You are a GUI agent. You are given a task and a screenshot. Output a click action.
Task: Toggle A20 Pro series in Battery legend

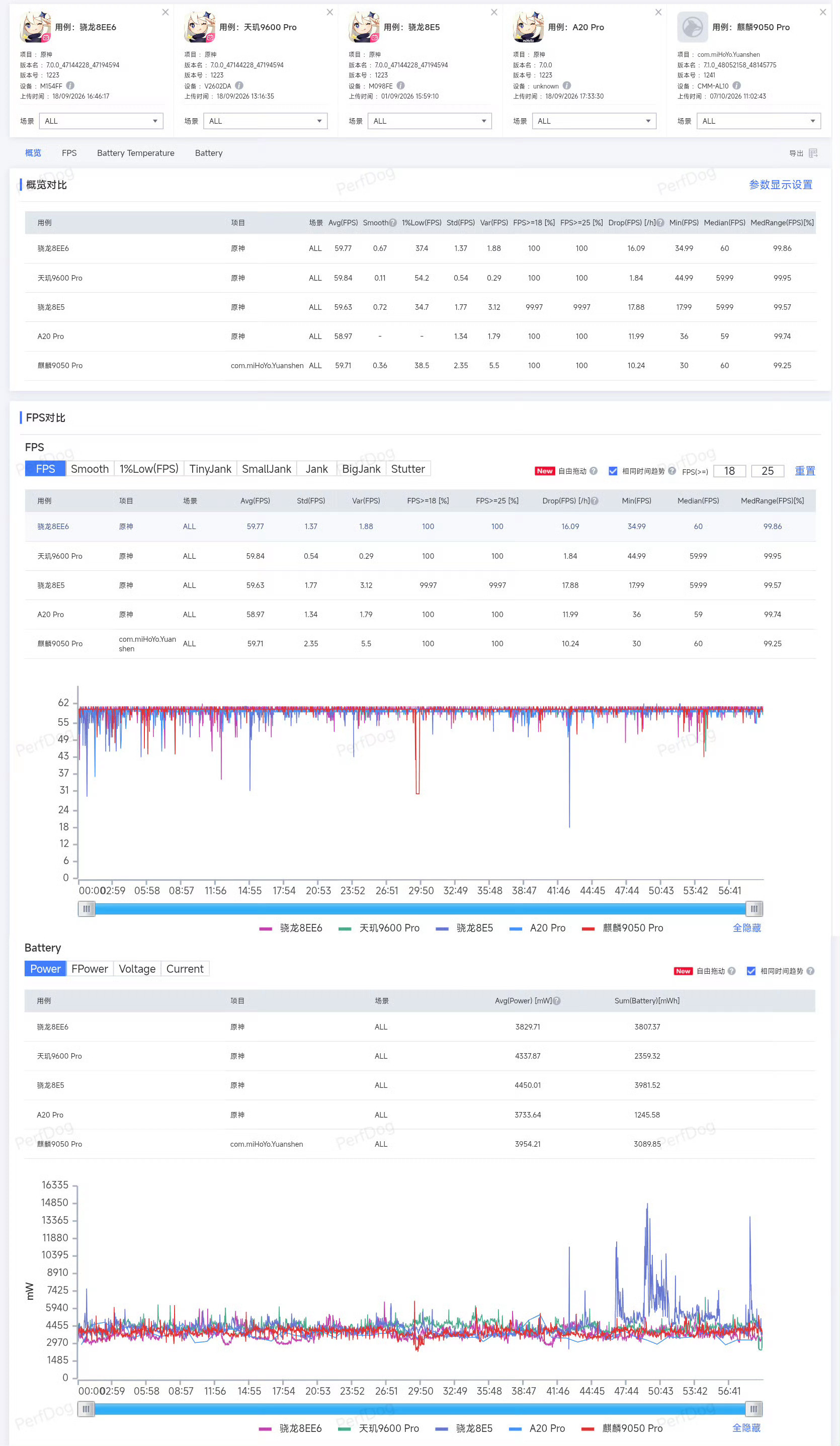tap(537, 1428)
